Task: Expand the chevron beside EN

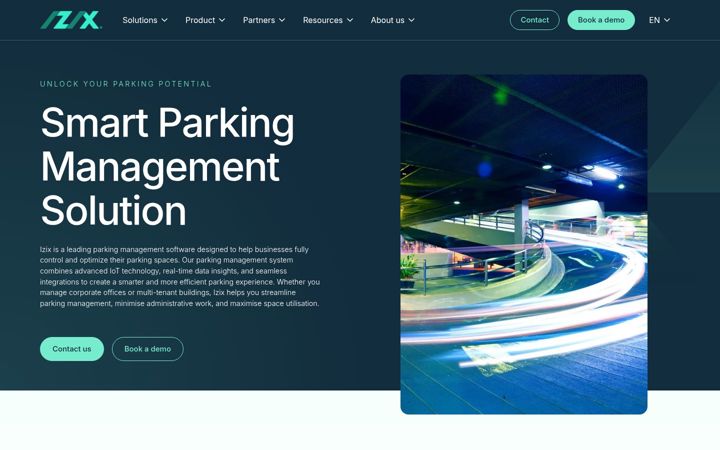Action: click(x=667, y=20)
